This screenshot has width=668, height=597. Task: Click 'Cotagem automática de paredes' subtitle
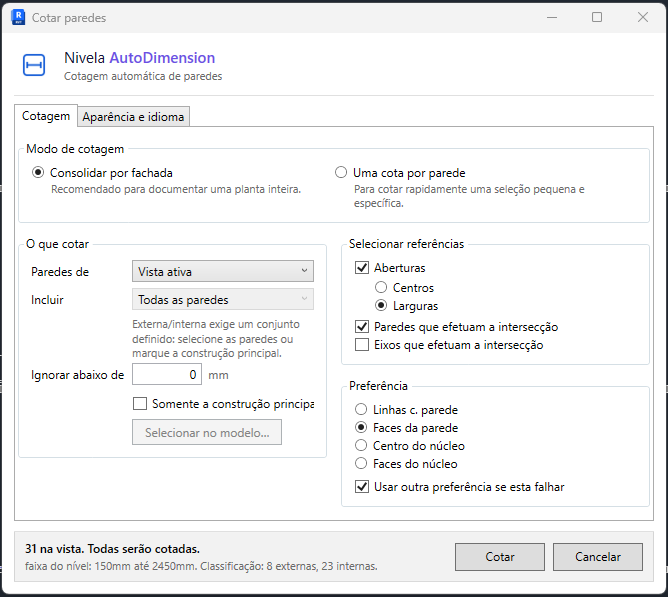coord(143,76)
